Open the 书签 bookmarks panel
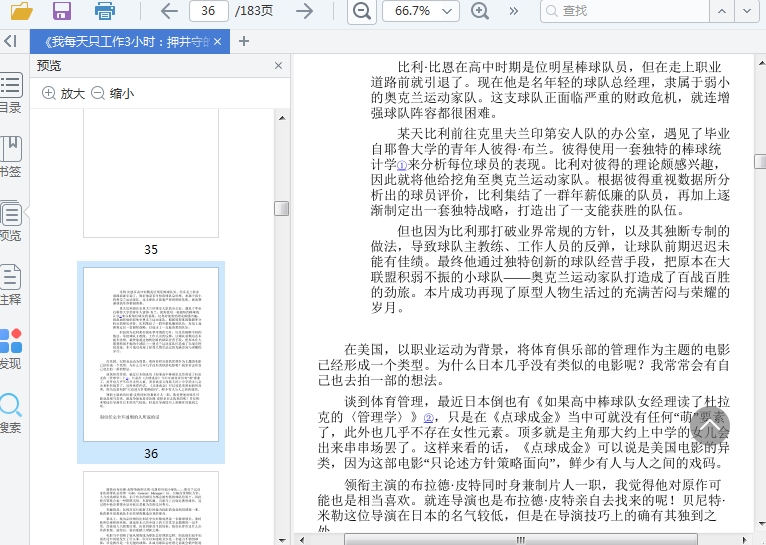Image resolution: width=766 pixels, height=545 pixels. (x=10, y=157)
